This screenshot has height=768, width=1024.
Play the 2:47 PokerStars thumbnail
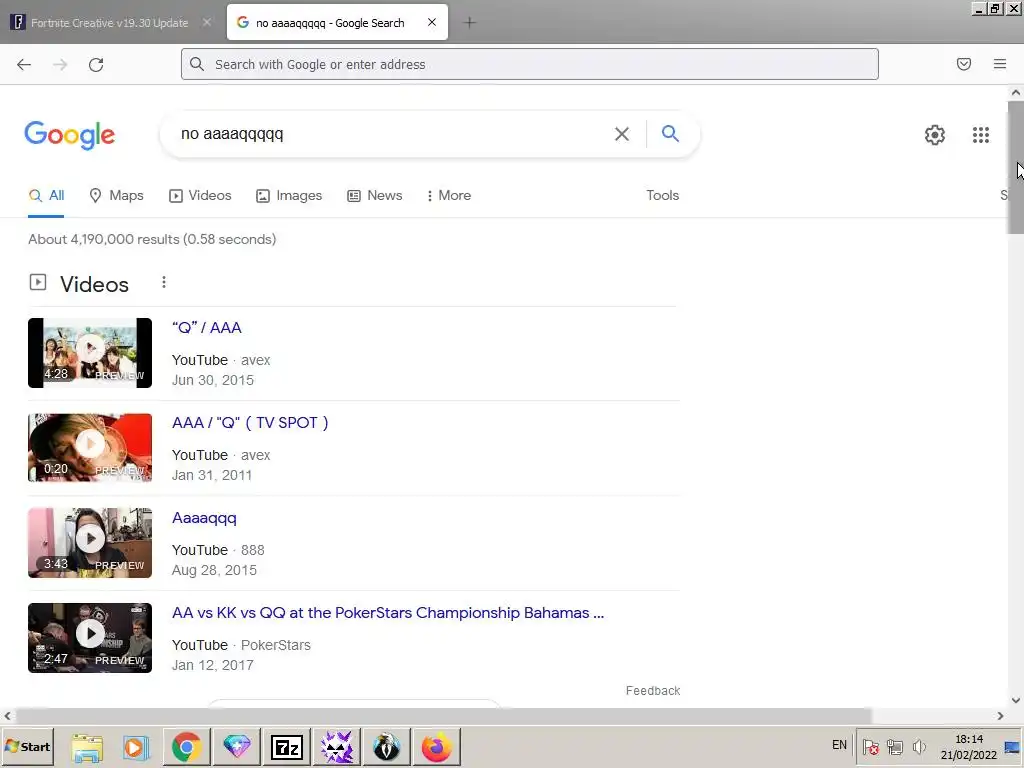[90, 637]
